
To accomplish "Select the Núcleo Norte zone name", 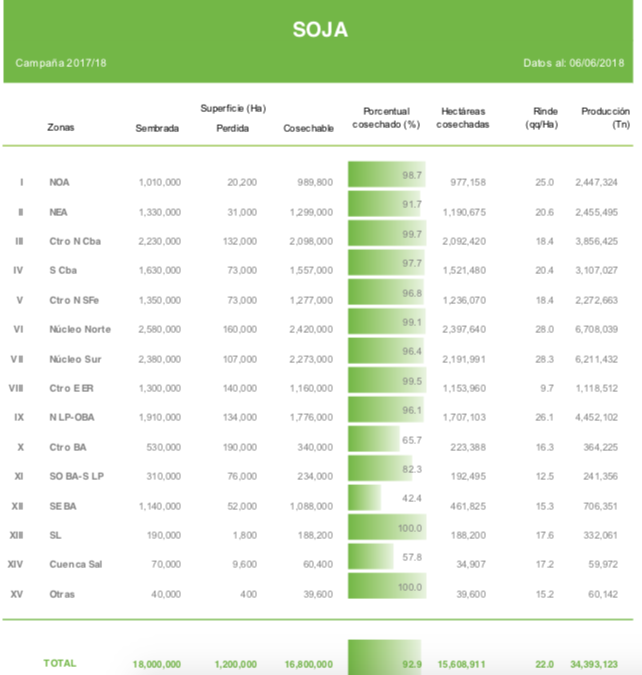I will coord(80,329).
